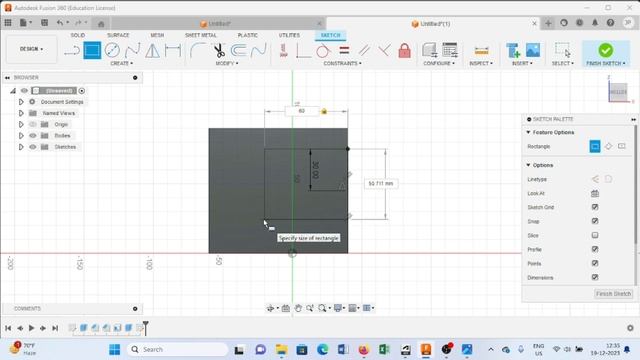Toggle visibility of the Origin folder
Image resolution: width=640 pixels, height=360 pixels.
click(x=33, y=124)
